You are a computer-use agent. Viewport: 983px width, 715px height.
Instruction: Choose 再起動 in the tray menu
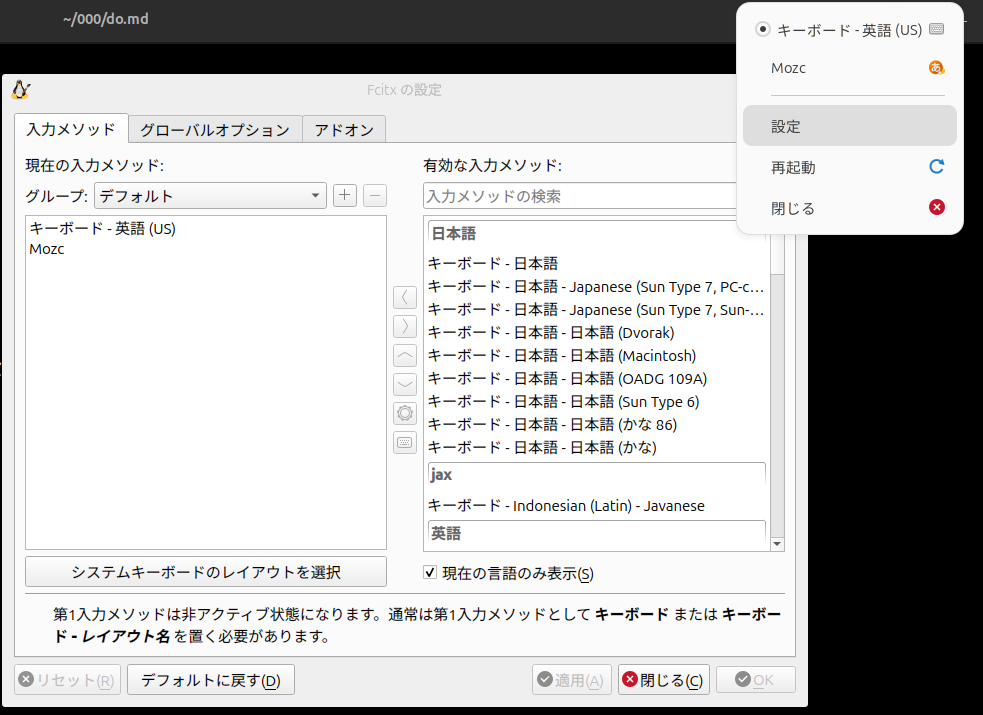coord(850,167)
